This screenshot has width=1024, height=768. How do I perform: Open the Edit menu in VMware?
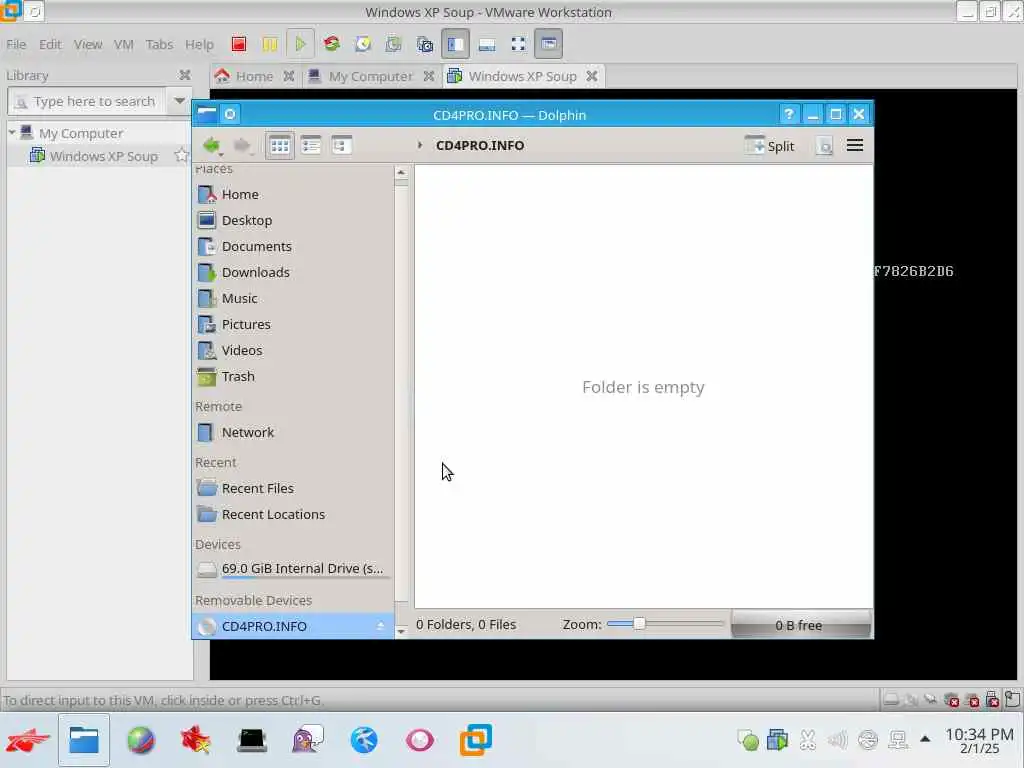tap(50, 44)
